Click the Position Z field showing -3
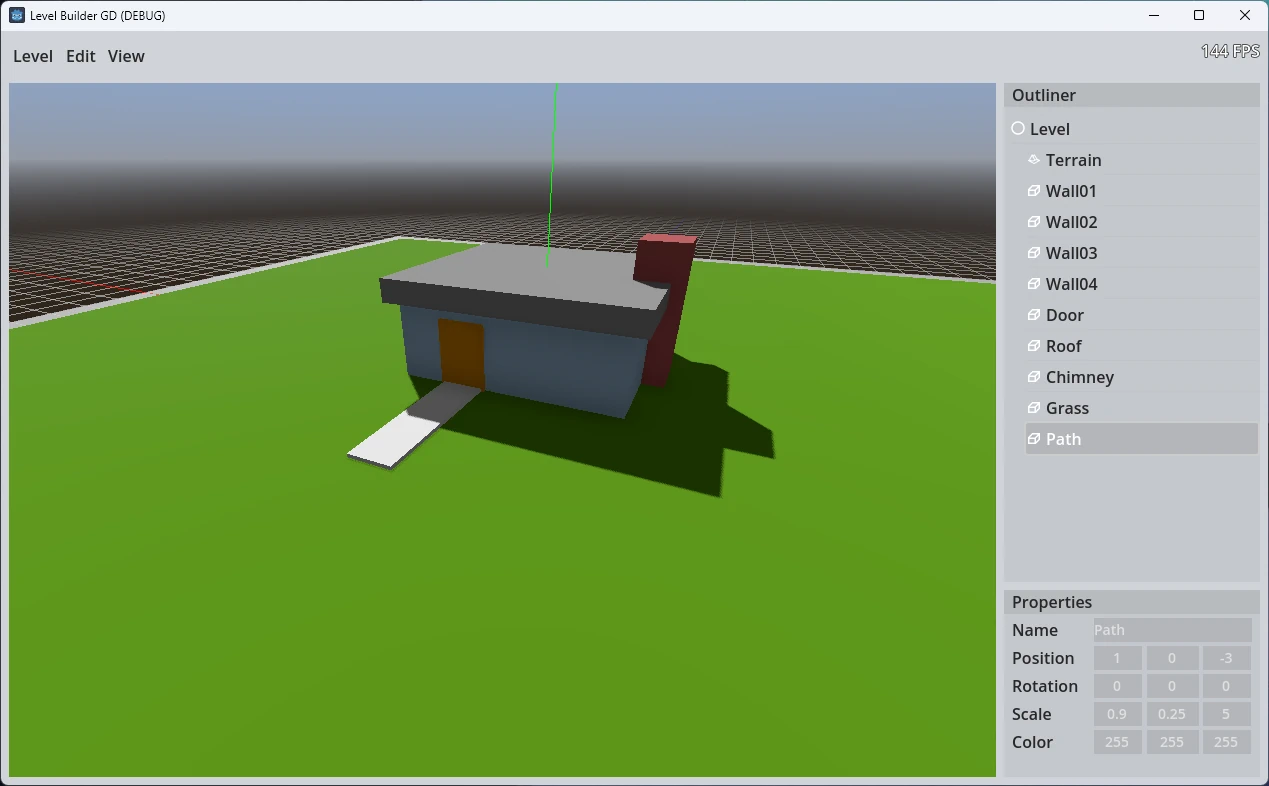The width and height of the screenshot is (1269, 786). (1226, 658)
